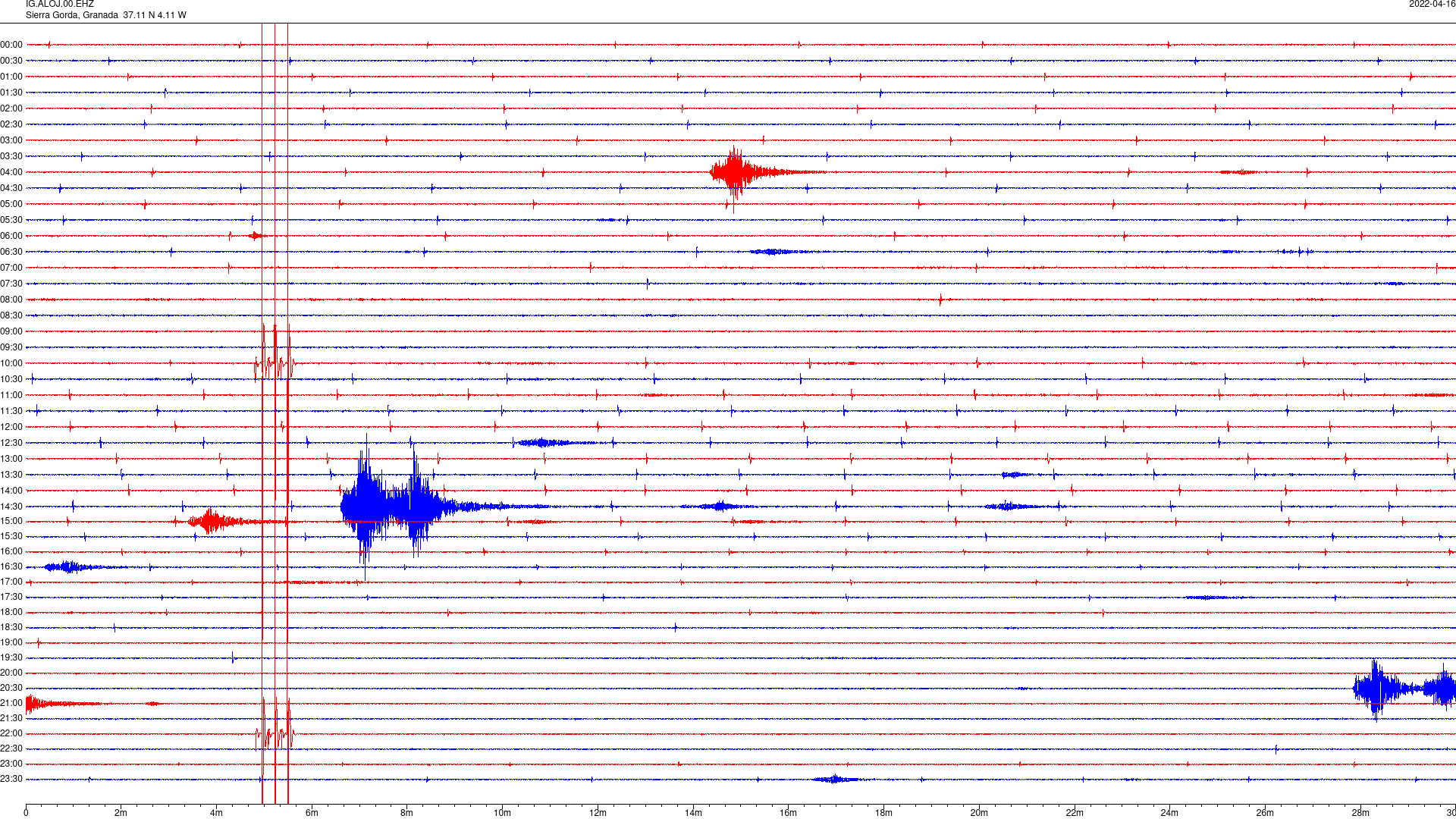Select the 04:00 trace time label
This screenshot has width=1456, height=819.
tap(11, 172)
